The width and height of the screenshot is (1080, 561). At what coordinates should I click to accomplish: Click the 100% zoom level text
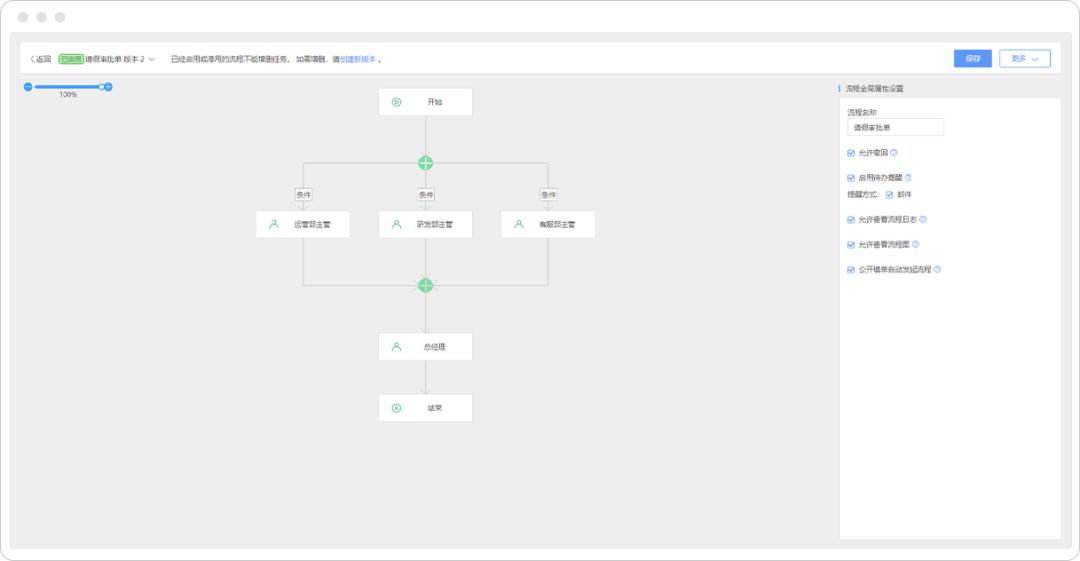pos(68,95)
